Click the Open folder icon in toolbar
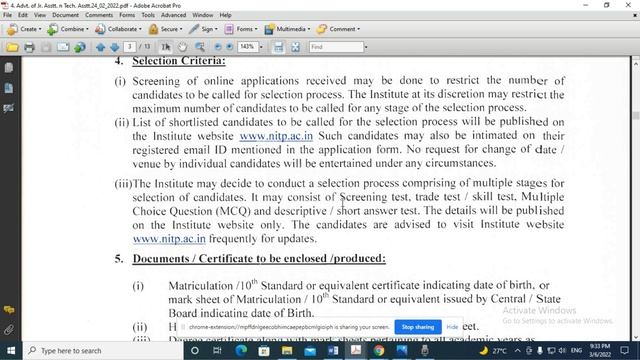 tap(12, 47)
